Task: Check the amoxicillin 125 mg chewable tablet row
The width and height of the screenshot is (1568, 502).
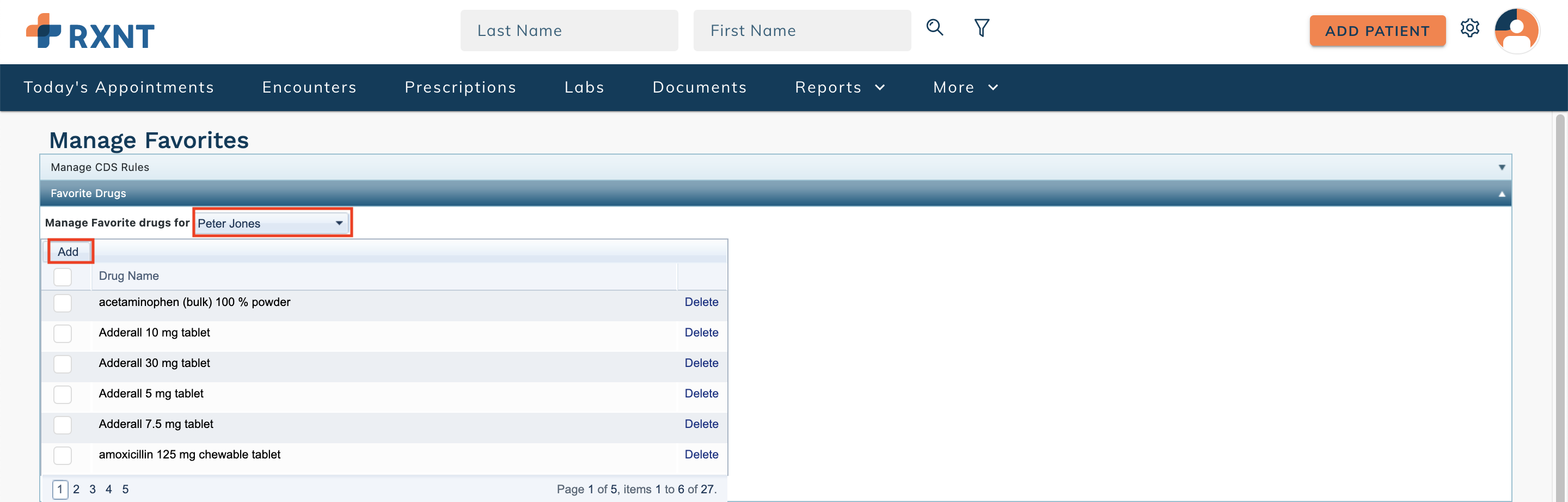Action: (x=63, y=455)
